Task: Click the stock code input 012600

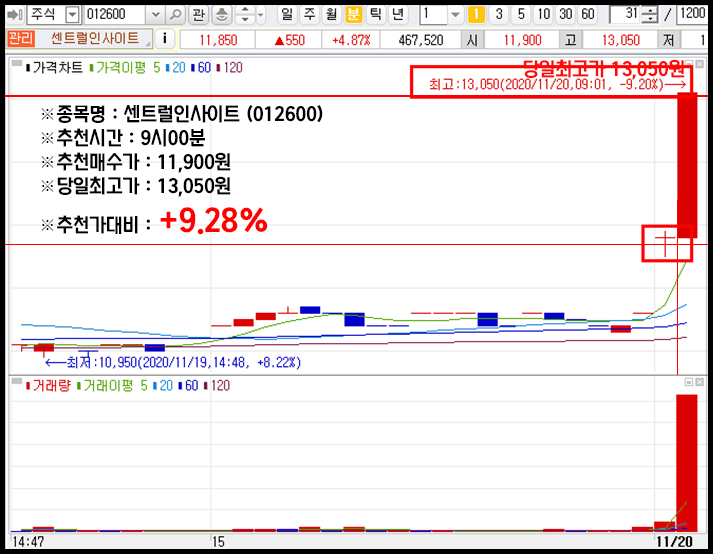Action: pos(115,15)
